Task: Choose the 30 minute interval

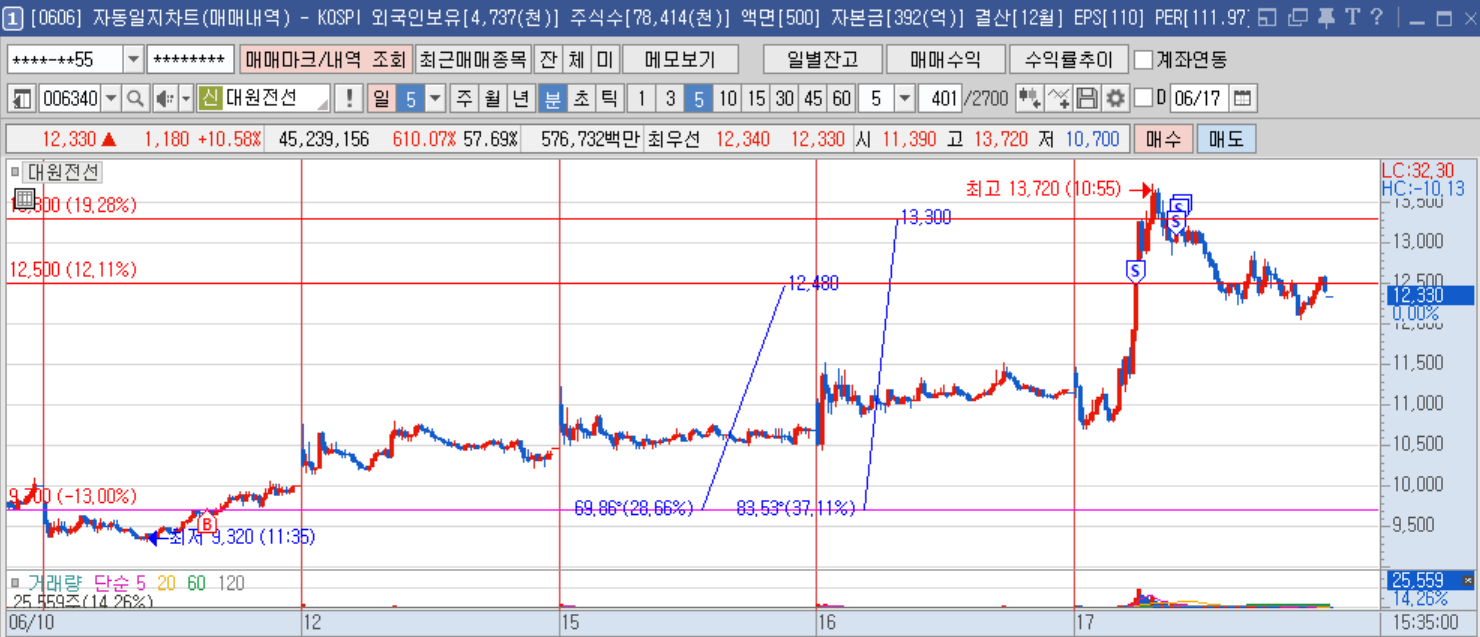Action: [785, 98]
